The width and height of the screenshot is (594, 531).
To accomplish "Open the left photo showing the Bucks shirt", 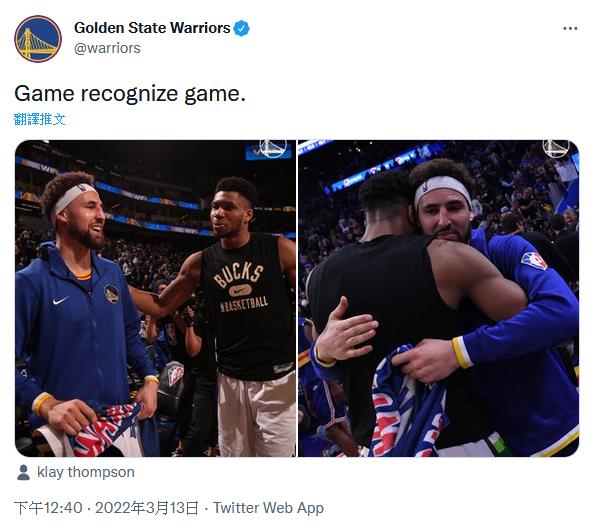I will tap(155, 298).
